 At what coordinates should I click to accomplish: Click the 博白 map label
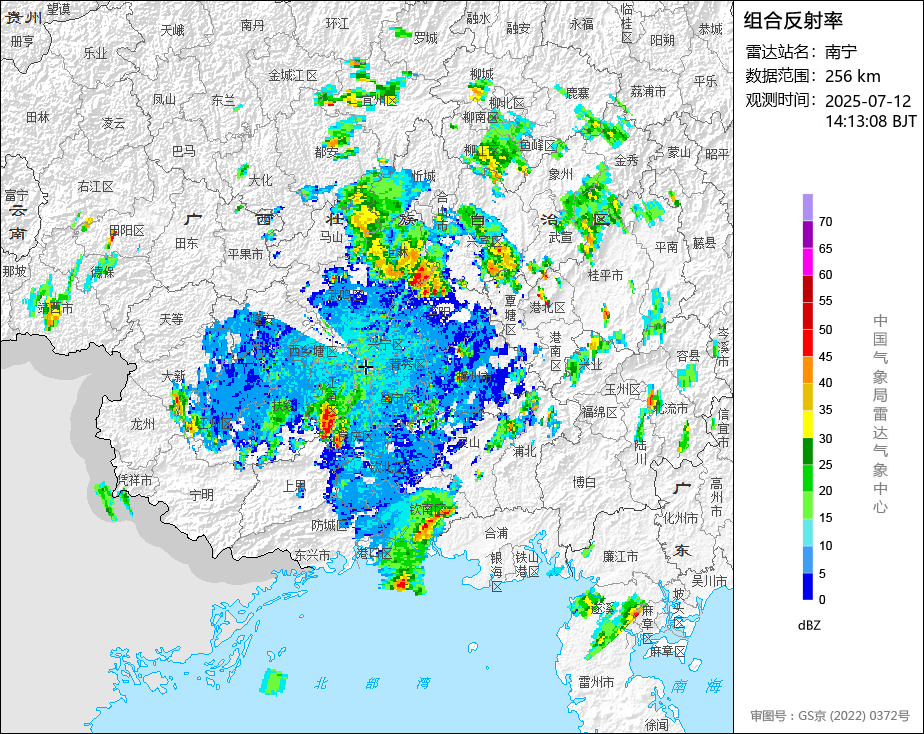click(584, 482)
